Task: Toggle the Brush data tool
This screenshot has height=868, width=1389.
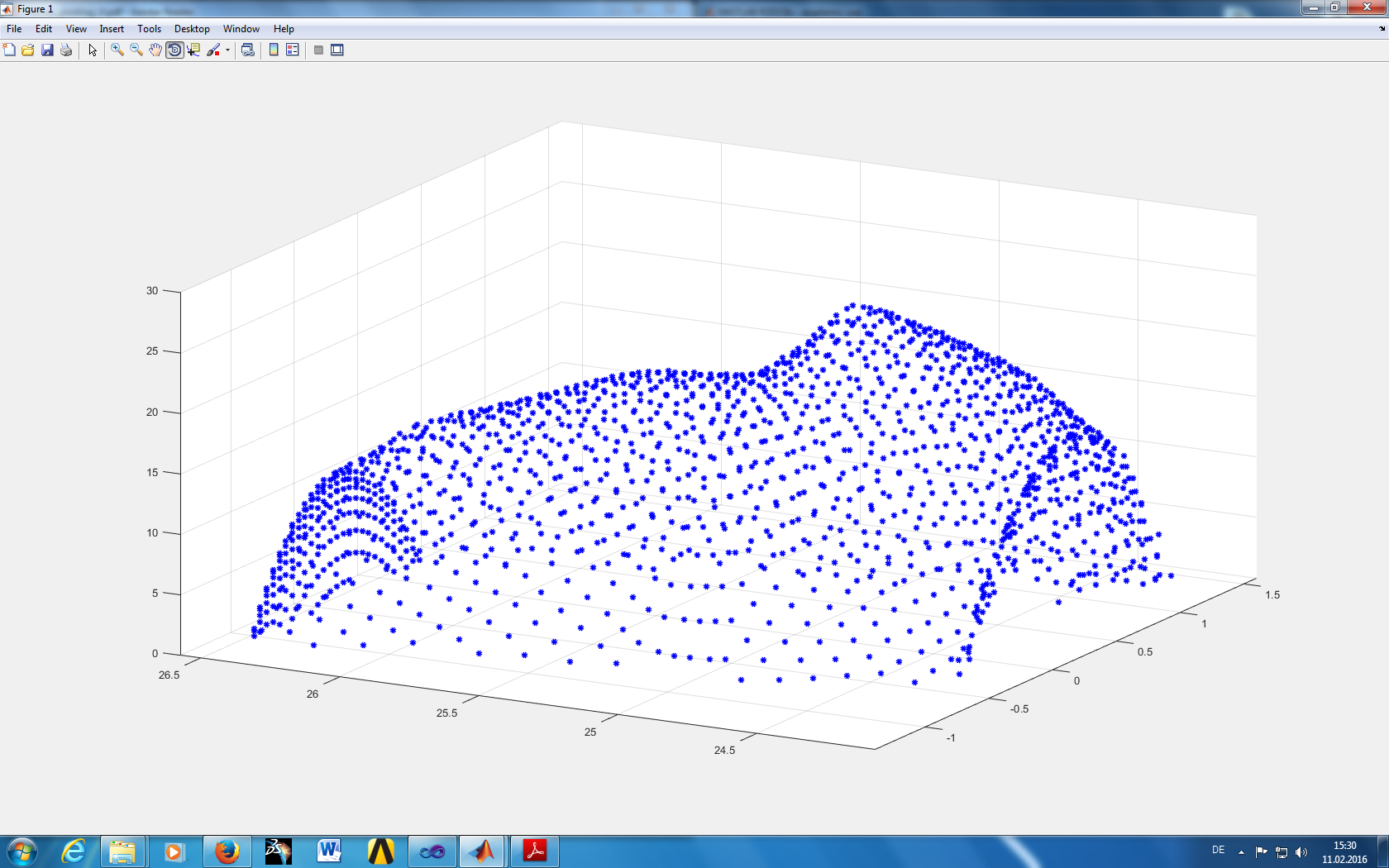Action: click(x=213, y=50)
